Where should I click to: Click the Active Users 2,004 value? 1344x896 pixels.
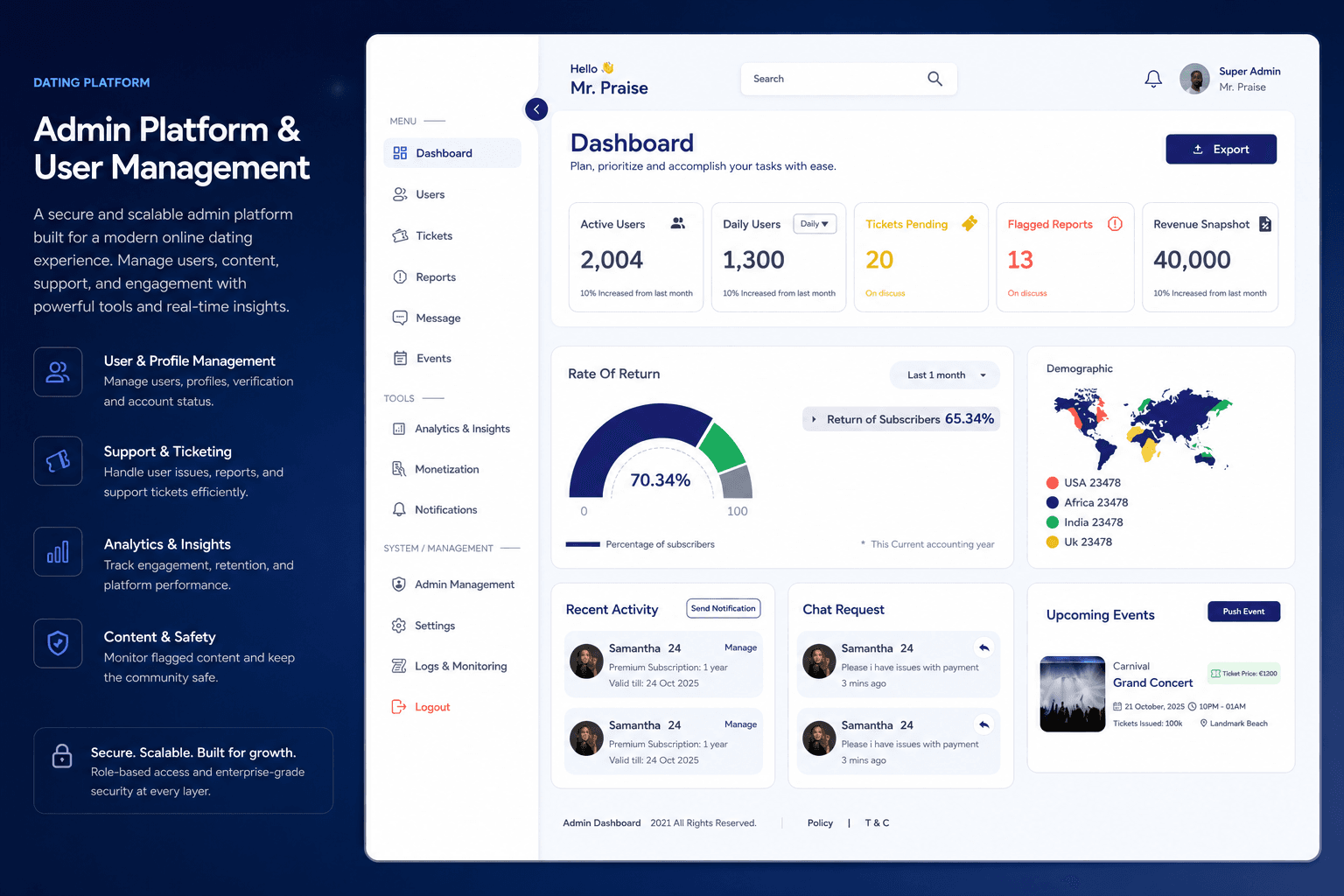click(612, 260)
